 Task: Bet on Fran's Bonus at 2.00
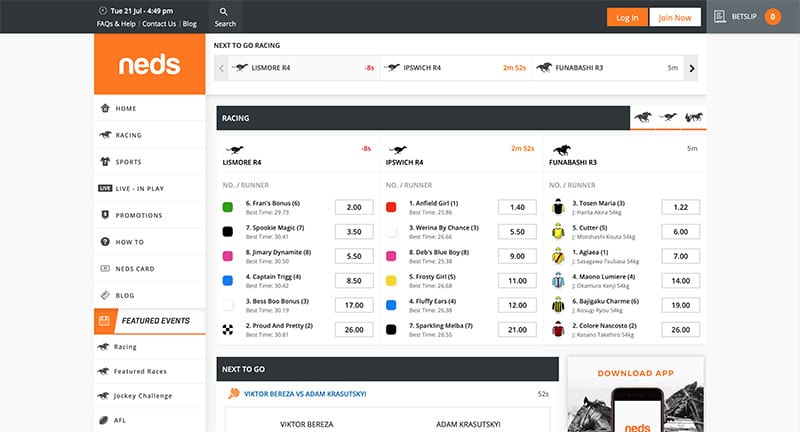click(x=354, y=207)
